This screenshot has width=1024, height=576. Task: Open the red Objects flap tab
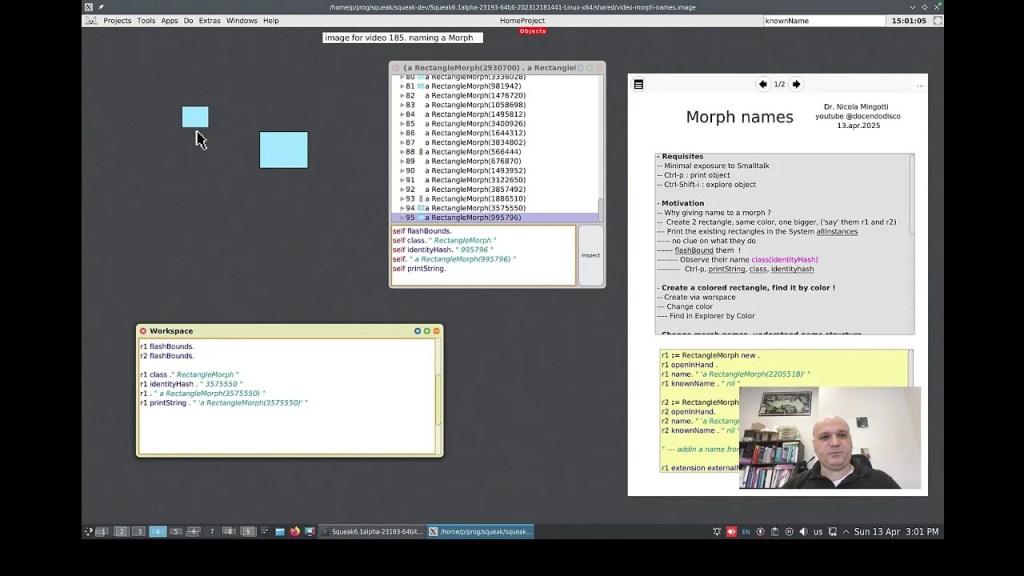pyautogui.click(x=533, y=31)
